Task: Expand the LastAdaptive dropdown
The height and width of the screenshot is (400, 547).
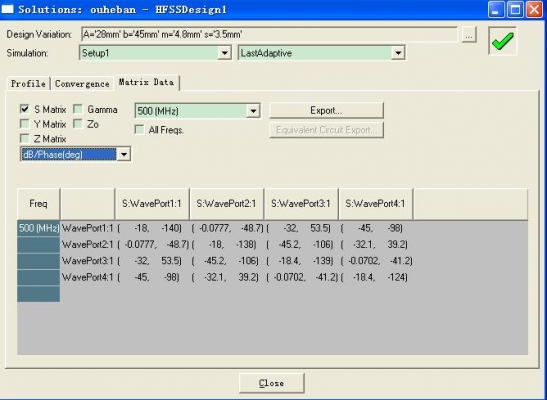Action: coord(398,53)
